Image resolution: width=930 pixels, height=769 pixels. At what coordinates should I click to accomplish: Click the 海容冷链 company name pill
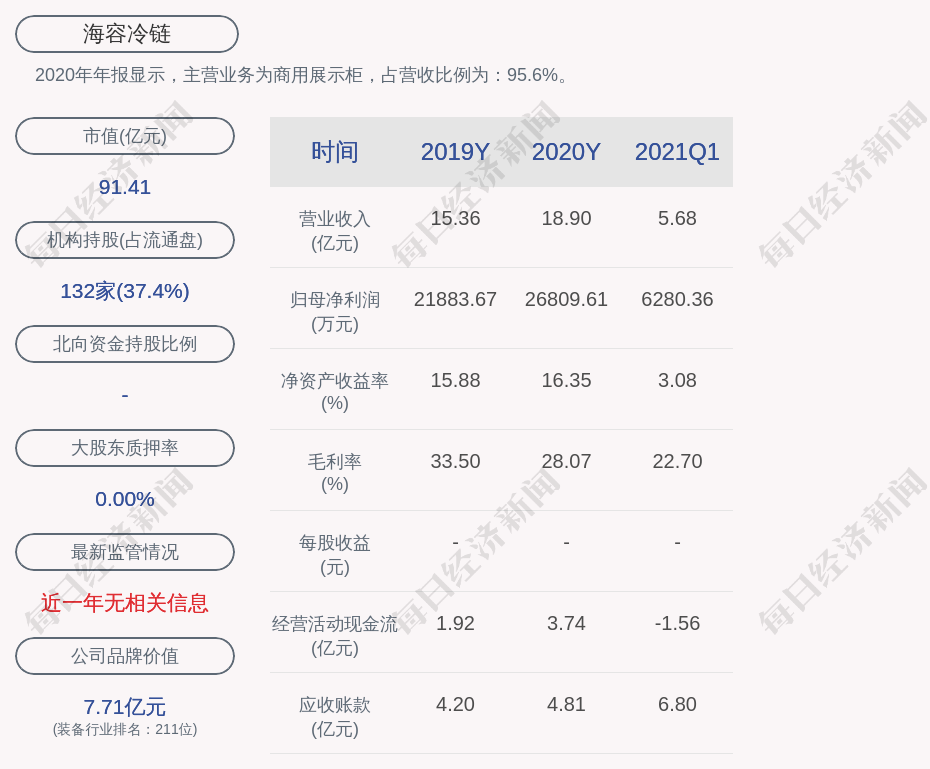point(127,34)
